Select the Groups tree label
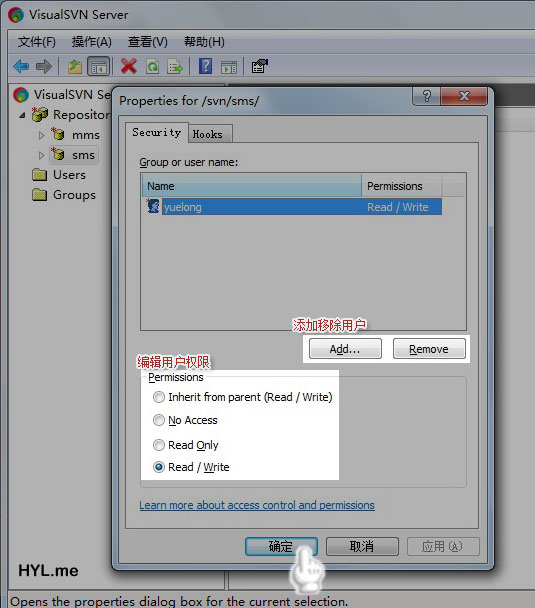Image resolution: width=535 pixels, height=608 pixels. [x=74, y=195]
